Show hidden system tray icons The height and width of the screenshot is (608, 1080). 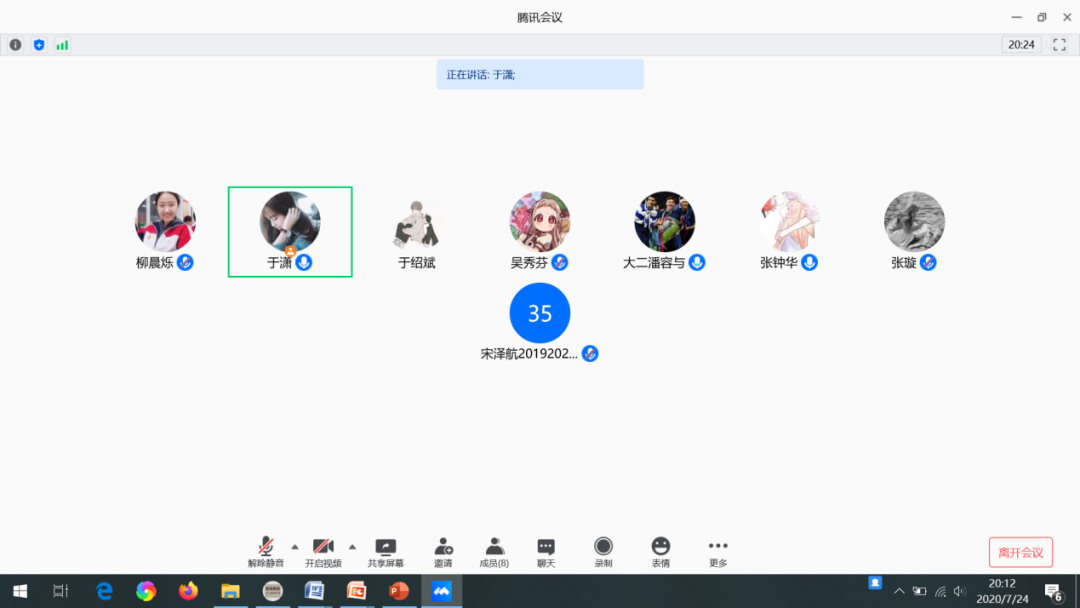pos(898,591)
